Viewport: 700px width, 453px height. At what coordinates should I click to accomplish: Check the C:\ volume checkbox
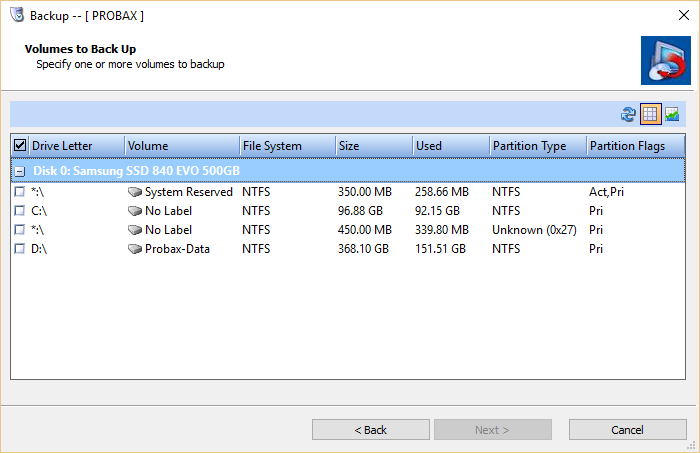click(20, 211)
